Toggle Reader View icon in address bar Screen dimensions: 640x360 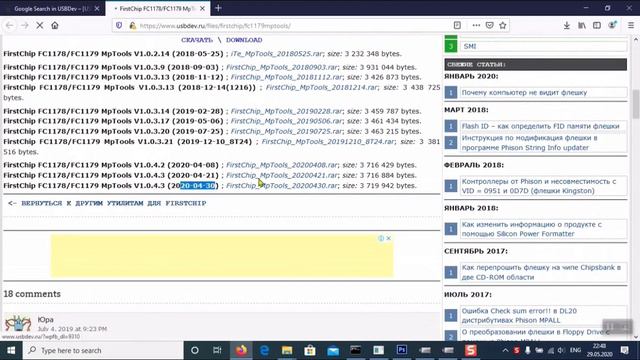(457, 25)
